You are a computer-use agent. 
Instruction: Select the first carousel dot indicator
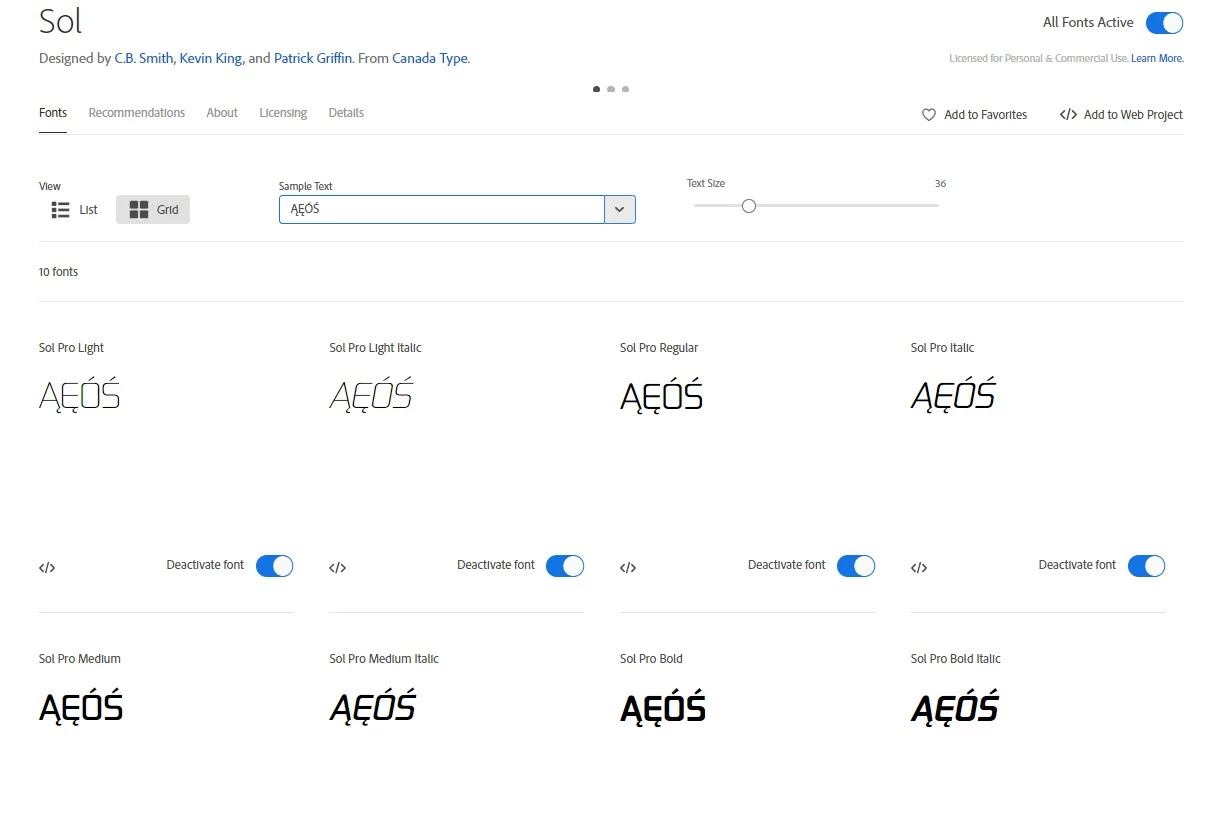[597, 89]
